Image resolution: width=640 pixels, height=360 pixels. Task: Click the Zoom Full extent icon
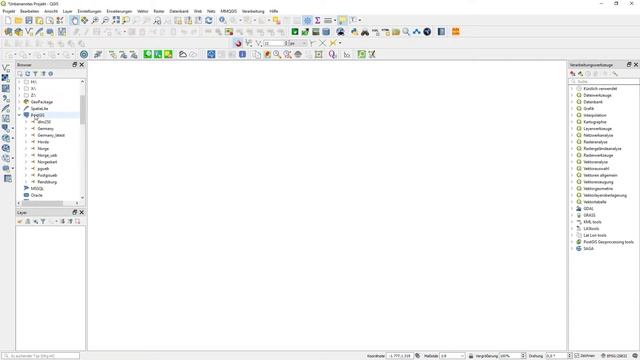(116, 20)
